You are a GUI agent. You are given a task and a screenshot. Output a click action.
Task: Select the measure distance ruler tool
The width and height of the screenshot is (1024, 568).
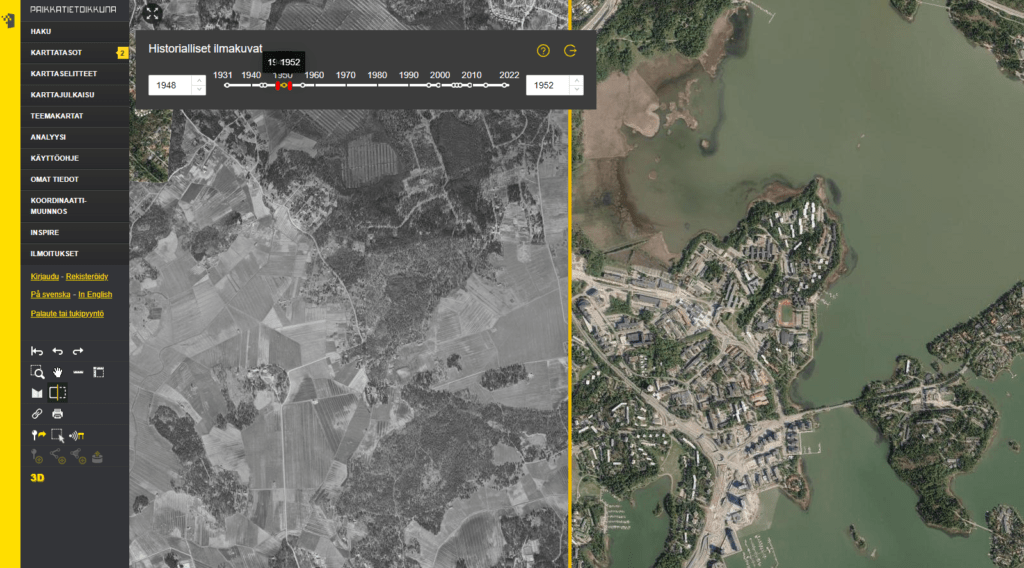78,372
